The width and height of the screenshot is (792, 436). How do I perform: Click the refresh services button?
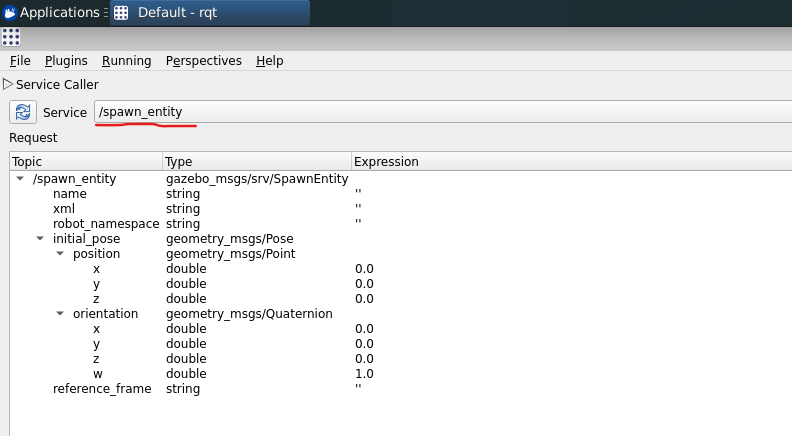(x=23, y=112)
